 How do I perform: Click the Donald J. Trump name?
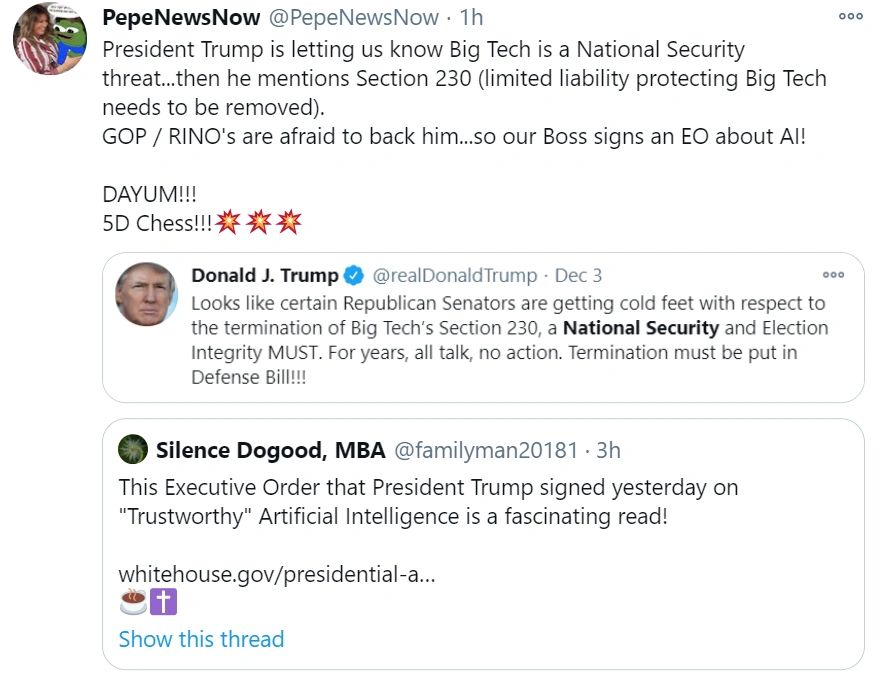point(265,275)
